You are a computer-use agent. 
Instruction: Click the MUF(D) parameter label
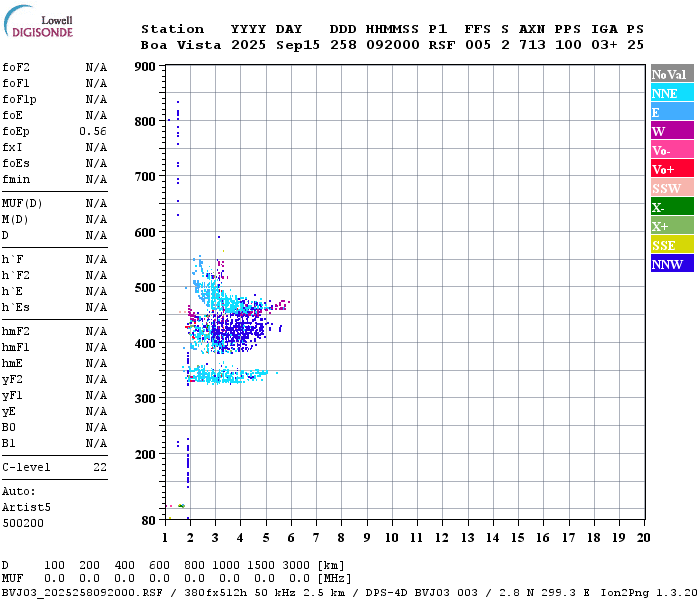click(20, 203)
